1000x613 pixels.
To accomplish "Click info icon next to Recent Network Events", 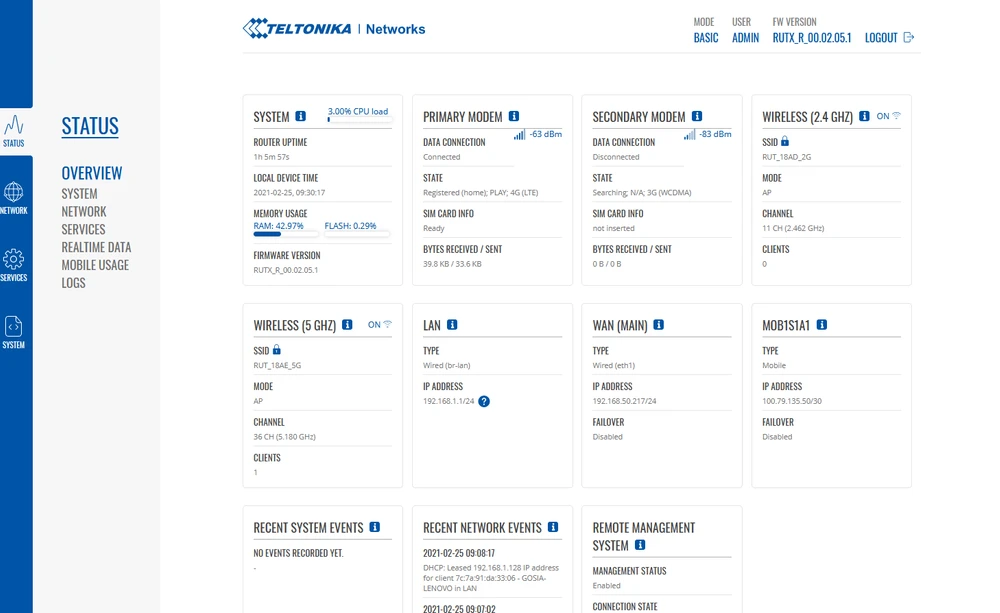I will [553, 527].
